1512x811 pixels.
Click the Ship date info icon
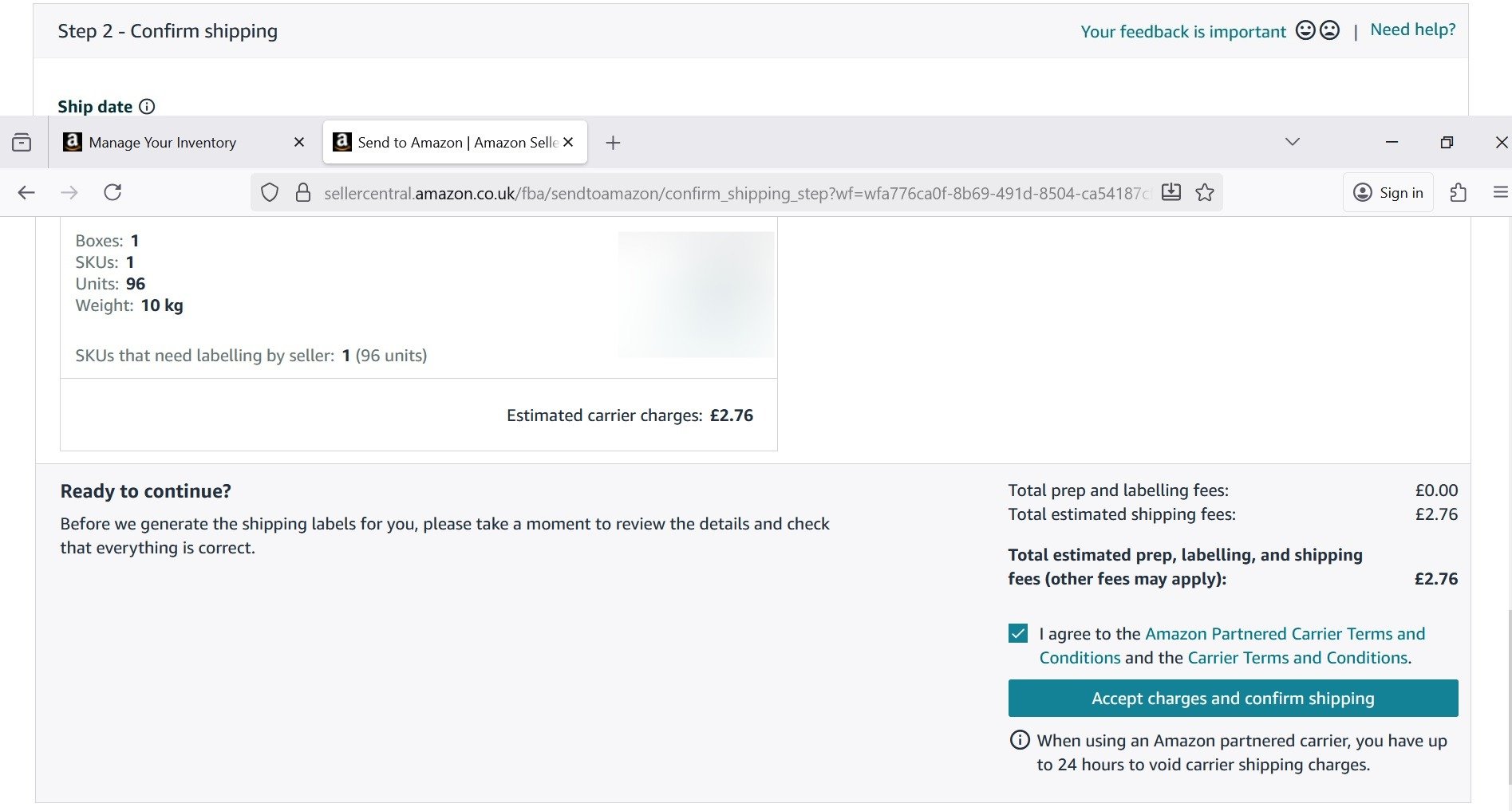click(147, 107)
